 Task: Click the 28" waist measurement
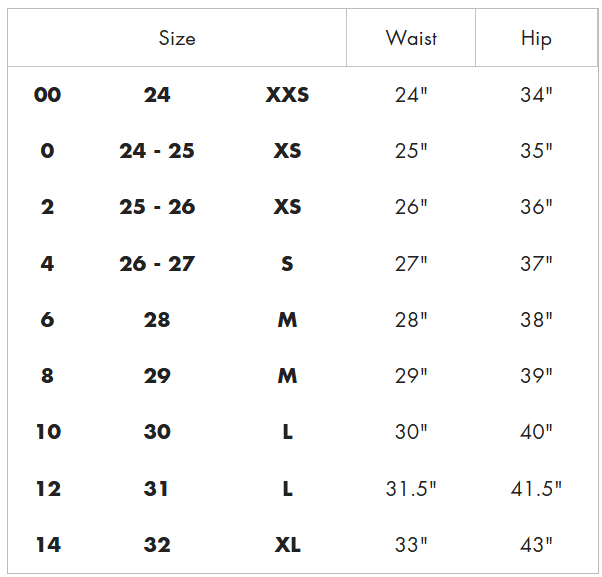point(411,319)
